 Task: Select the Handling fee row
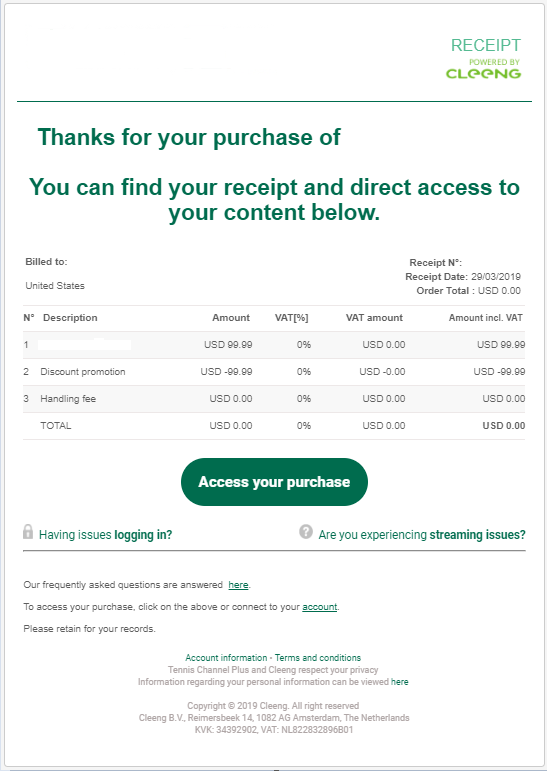tap(274, 399)
